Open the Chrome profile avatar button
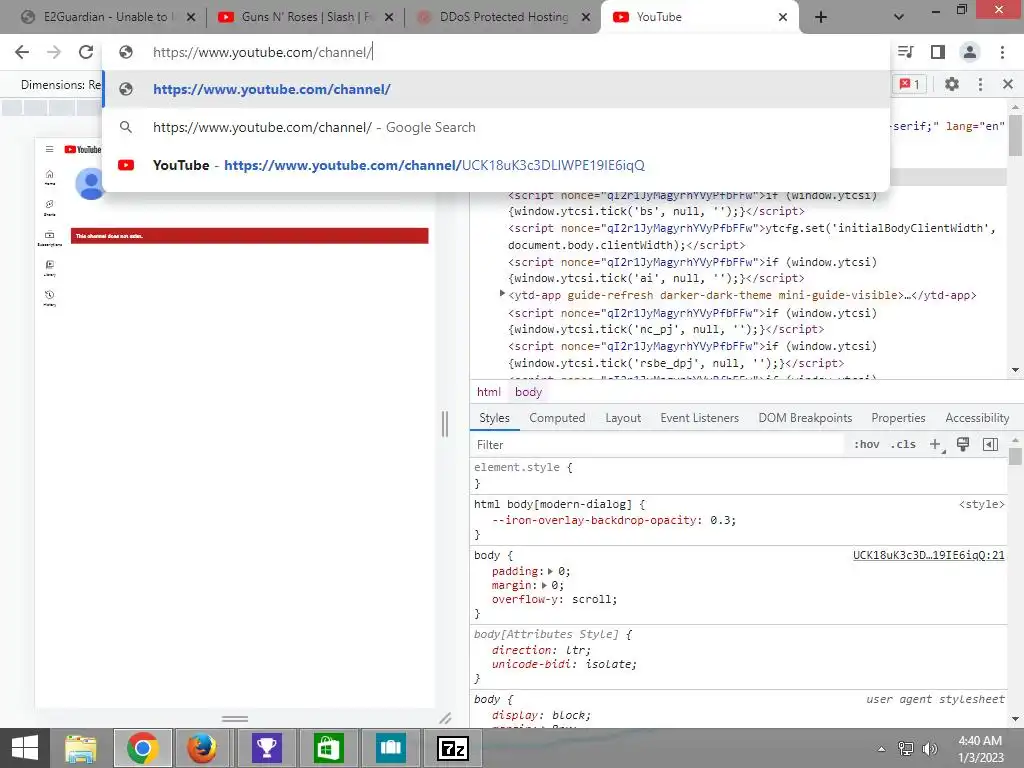The image size is (1024, 768). [x=970, y=52]
